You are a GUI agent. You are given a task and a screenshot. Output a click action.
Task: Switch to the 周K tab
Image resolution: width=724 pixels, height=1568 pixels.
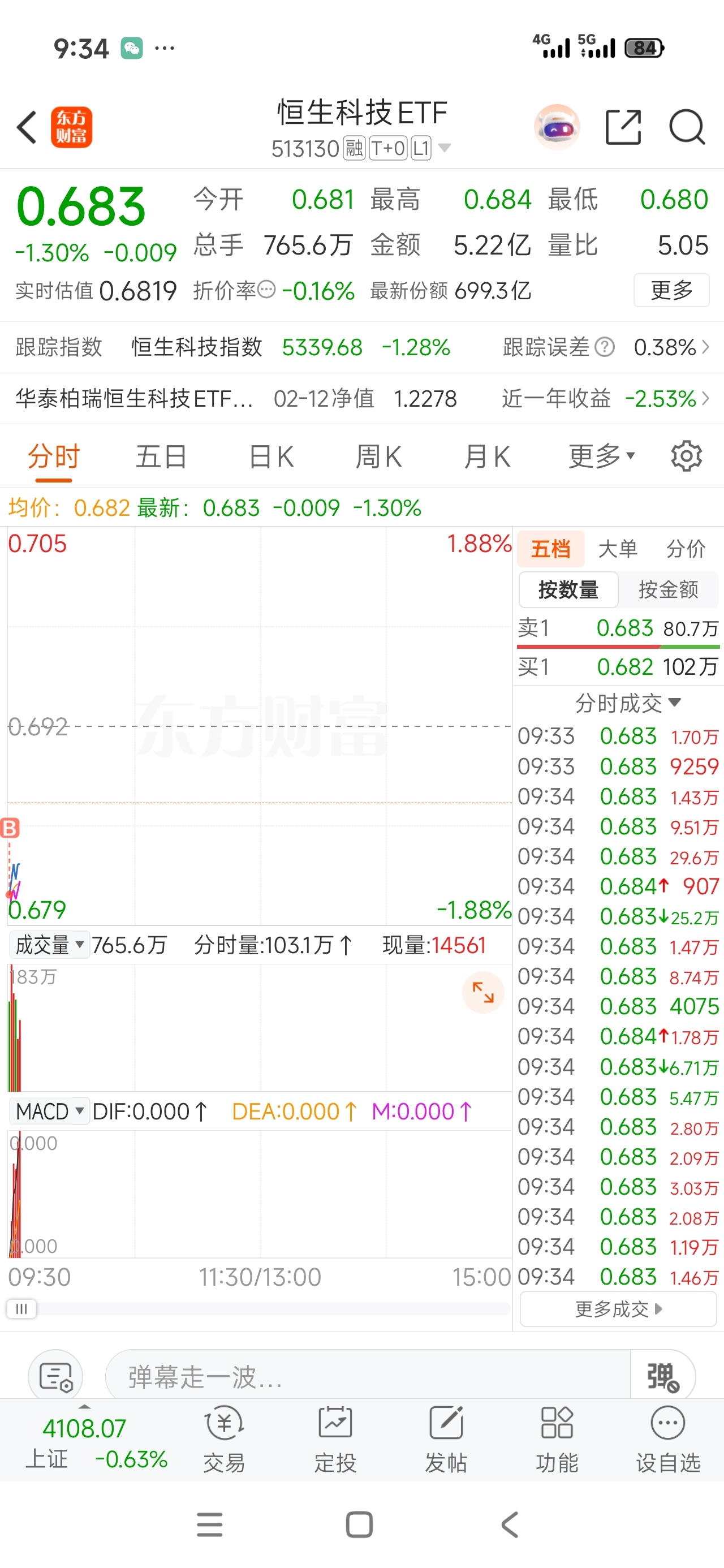click(x=378, y=456)
